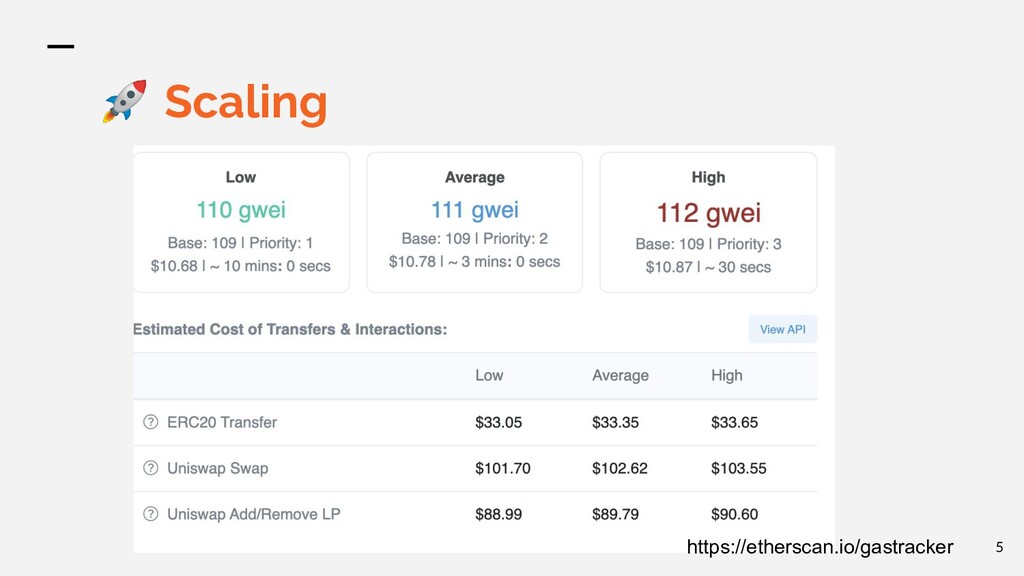Click the Scaling slide title
1024x576 pixels.
click(245, 102)
